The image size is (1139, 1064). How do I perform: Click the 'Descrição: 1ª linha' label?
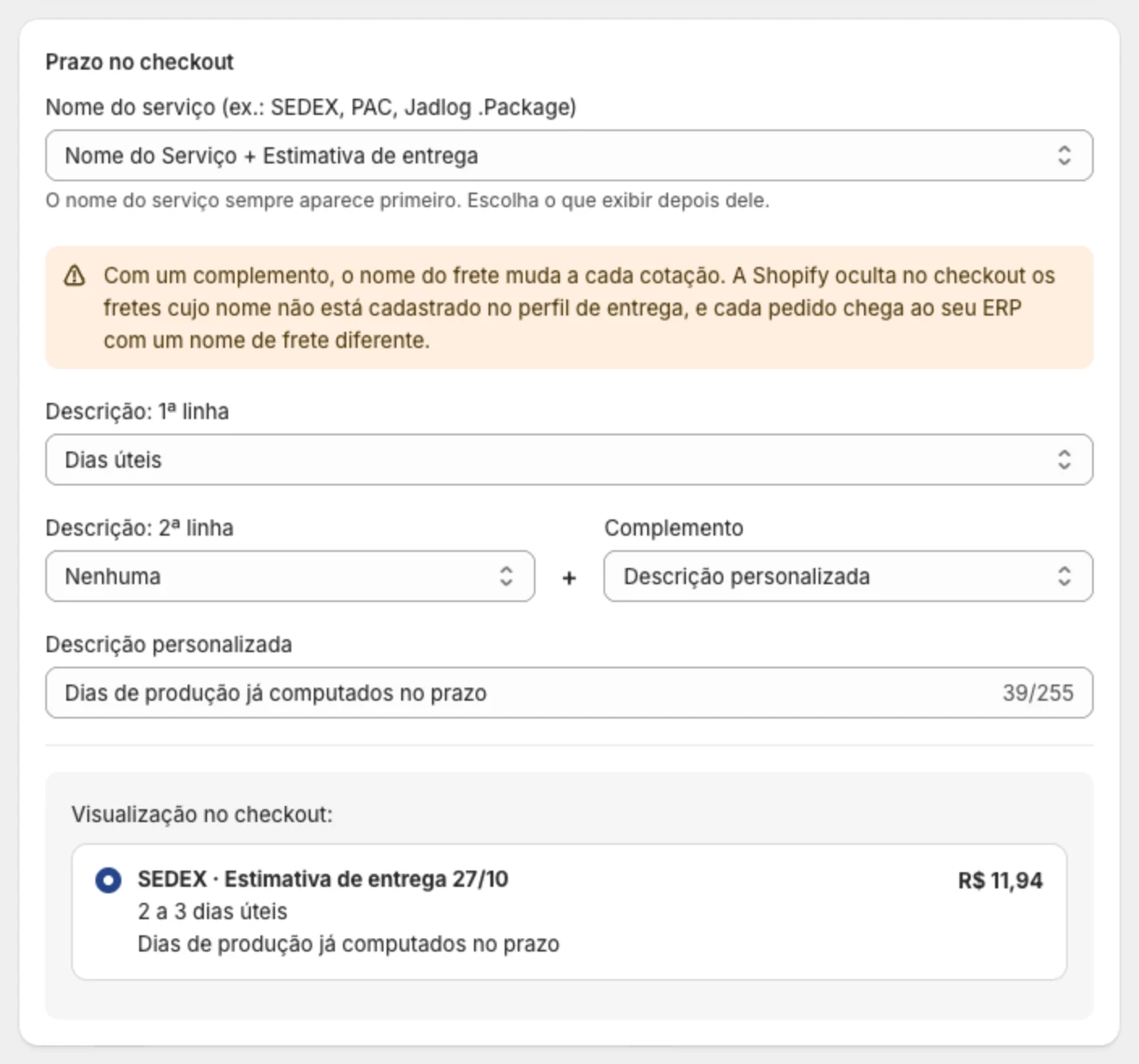[137, 412]
